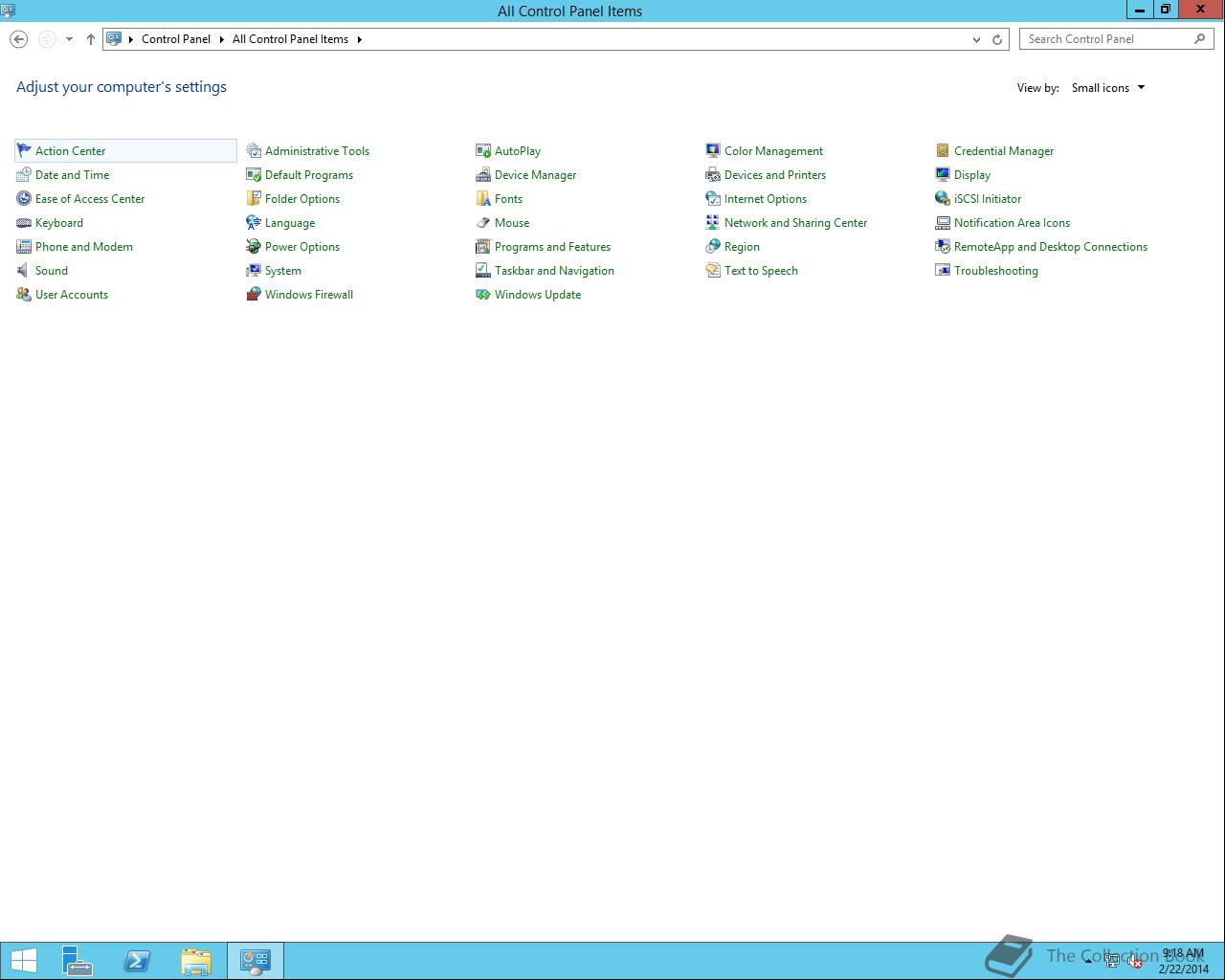Expand the address bar history dropdown
This screenshot has height=980, width=1225.
tap(976, 39)
